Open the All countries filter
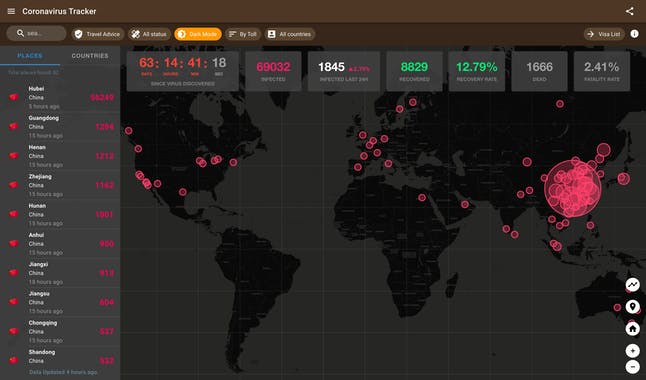The height and width of the screenshot is (380, 646). [x=290, y=34]
